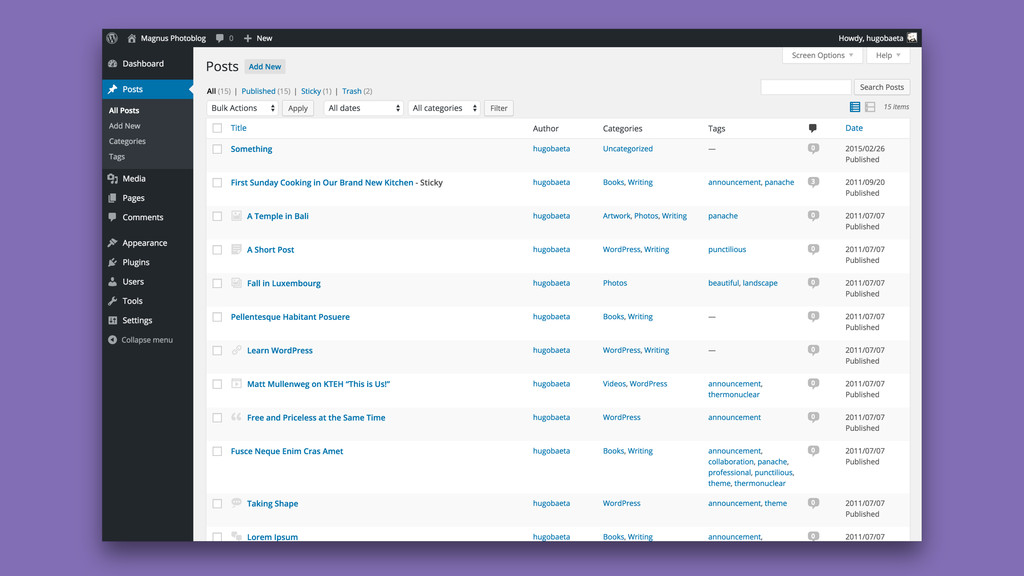
Task: Filter by Published posts
Action: [259, 91]
